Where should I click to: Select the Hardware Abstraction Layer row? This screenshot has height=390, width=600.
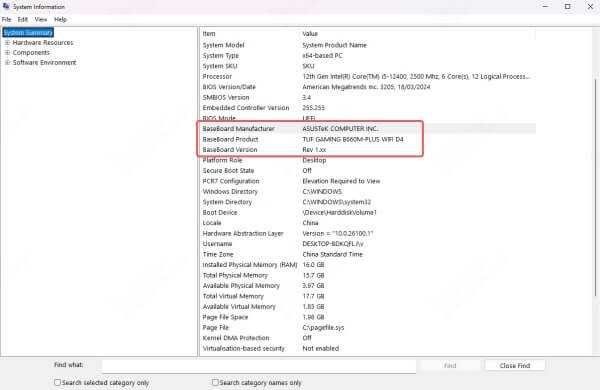(368, 233)
